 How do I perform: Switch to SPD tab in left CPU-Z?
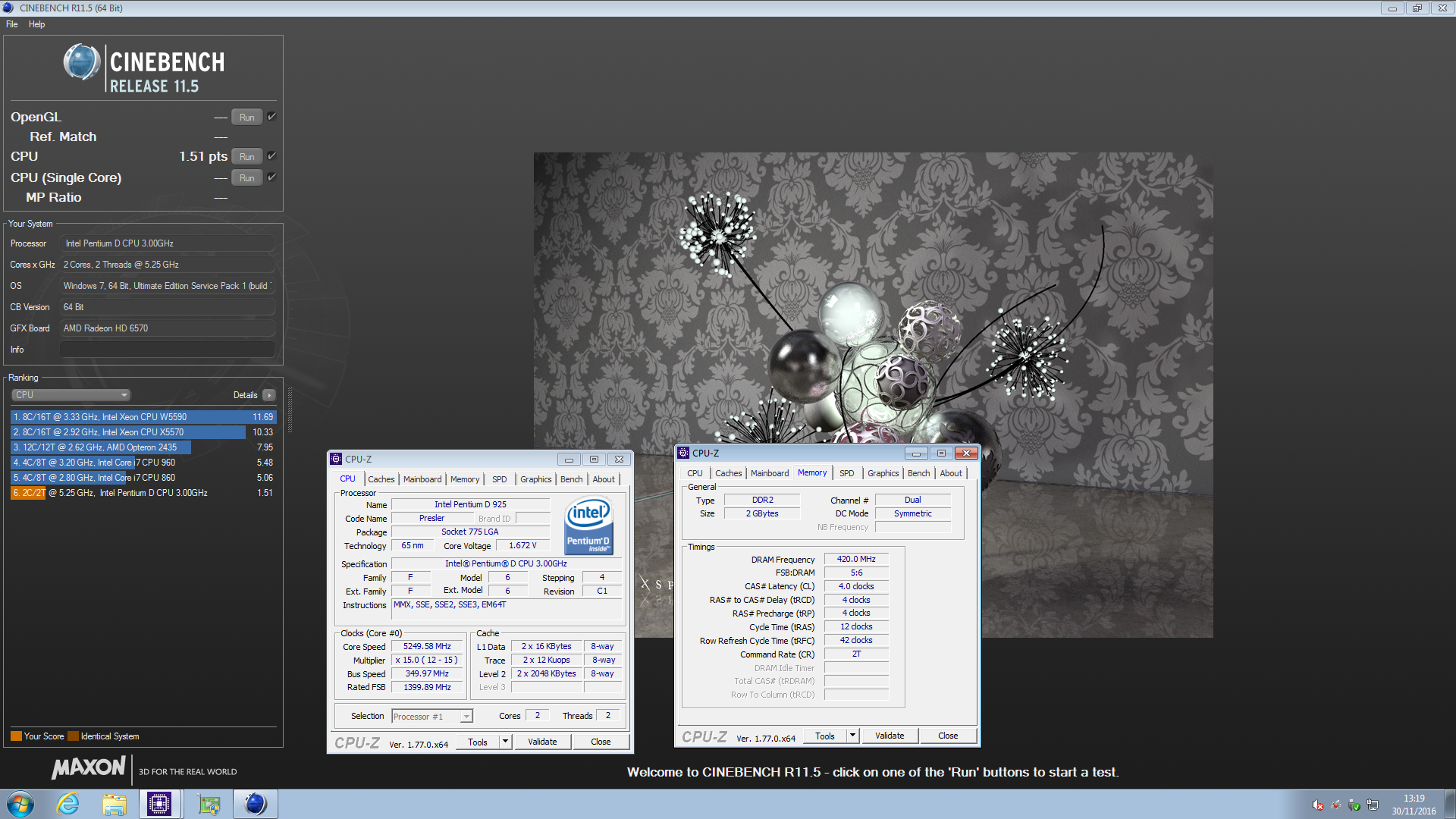(x=499, y=479)
